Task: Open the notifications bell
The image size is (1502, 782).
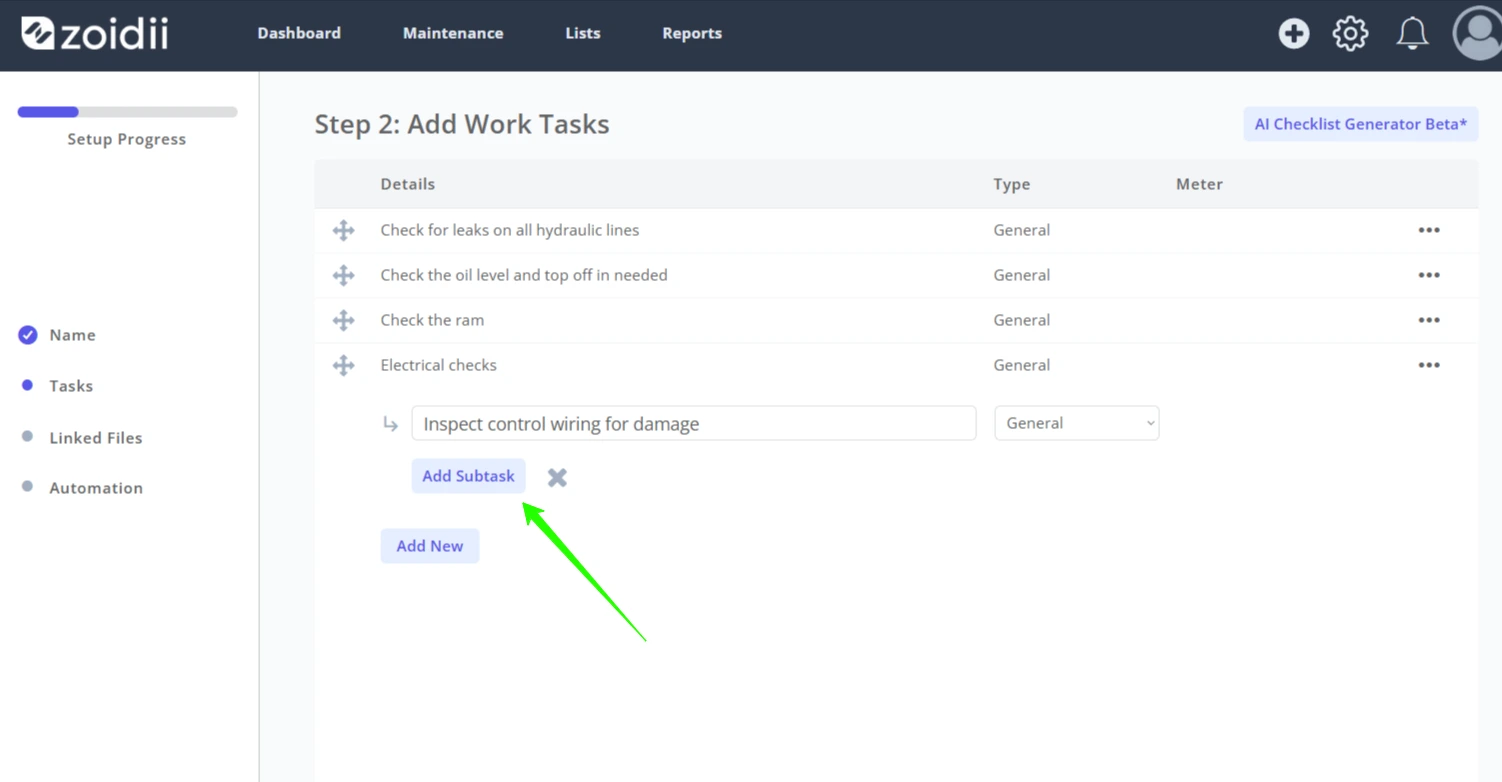Action: [x=1412, y=33]
